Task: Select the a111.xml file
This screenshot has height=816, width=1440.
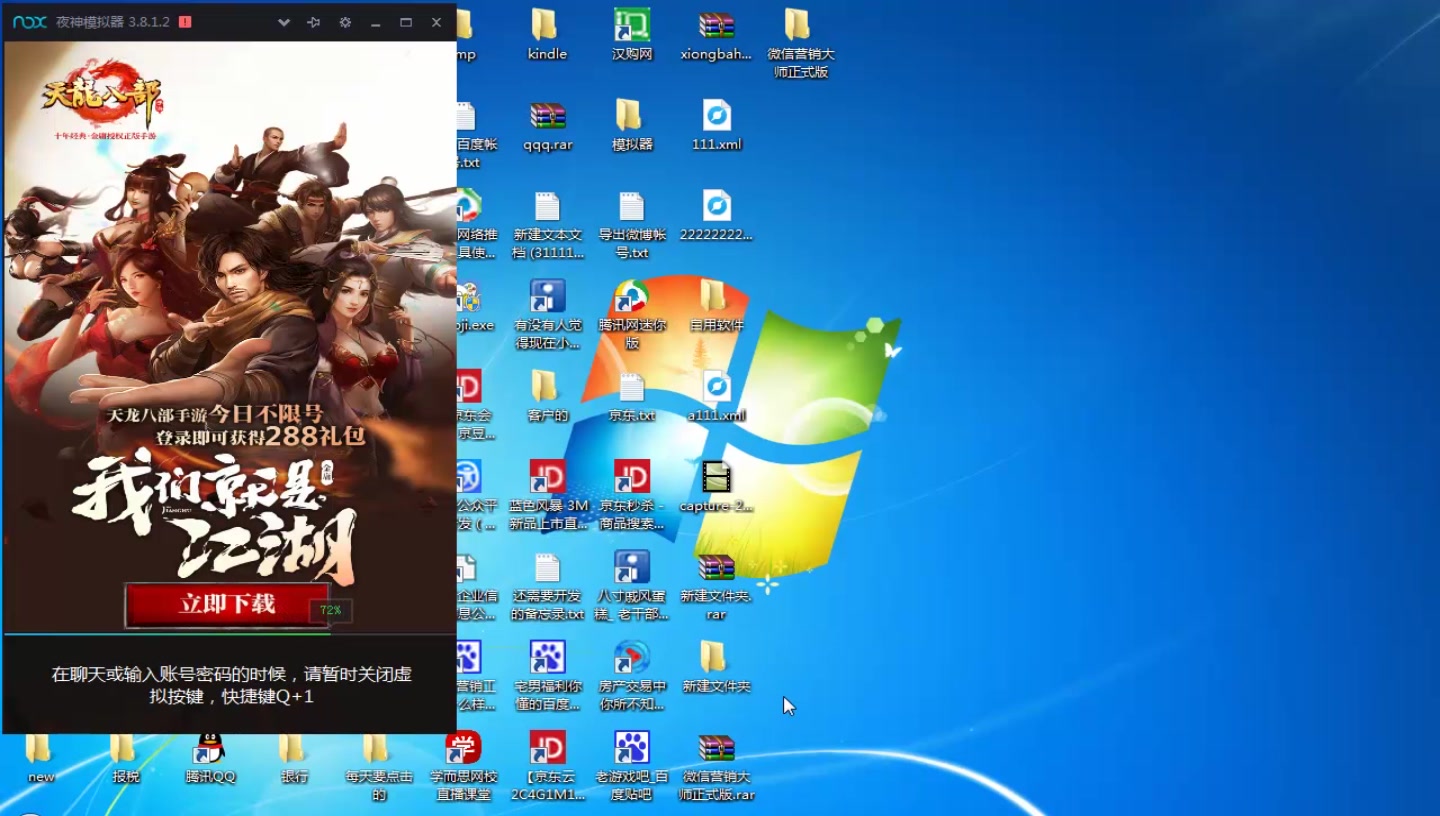Action: coord(716,396)
